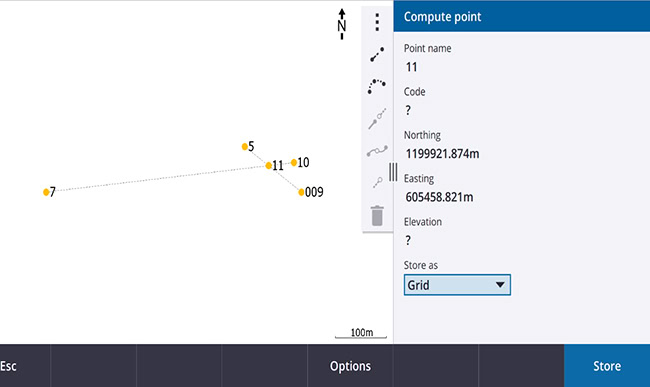Select the draw line tool icon
Screen dimensions: 650x387
coord(377,55)
